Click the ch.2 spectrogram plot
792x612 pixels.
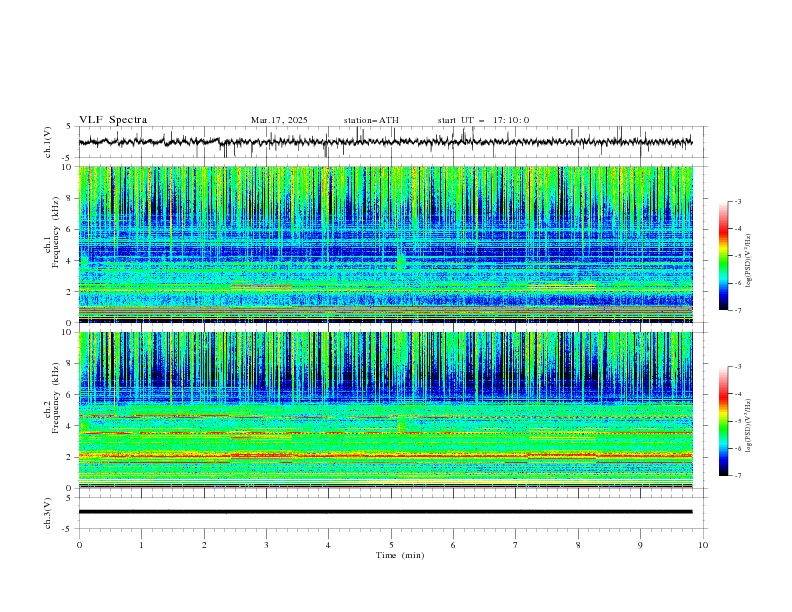tap(385, 410)
